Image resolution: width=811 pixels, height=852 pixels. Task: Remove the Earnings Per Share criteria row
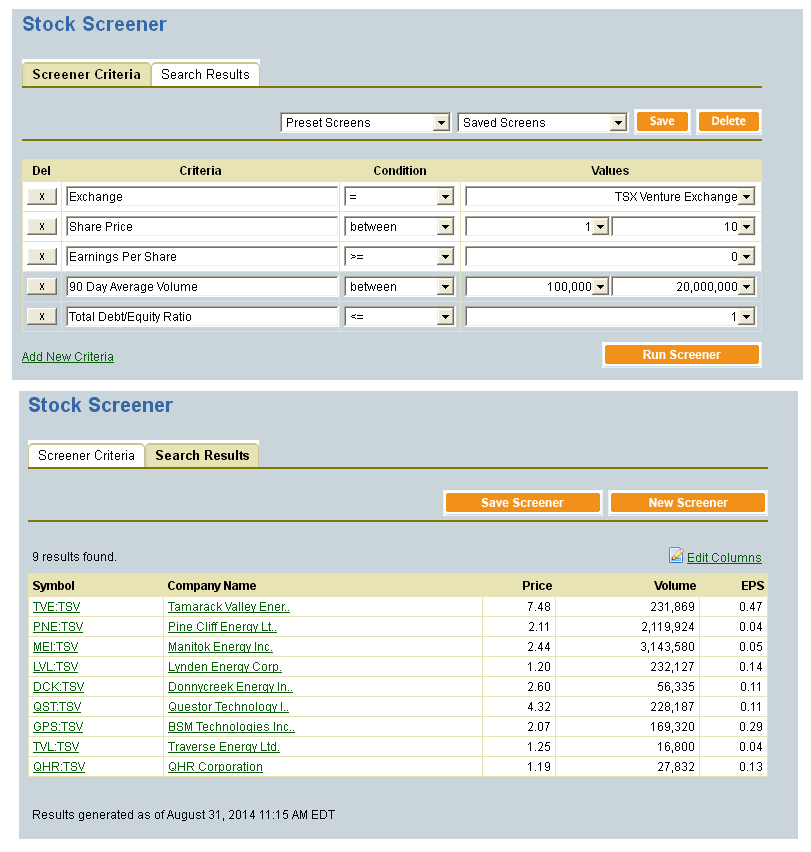click(42, 256)
